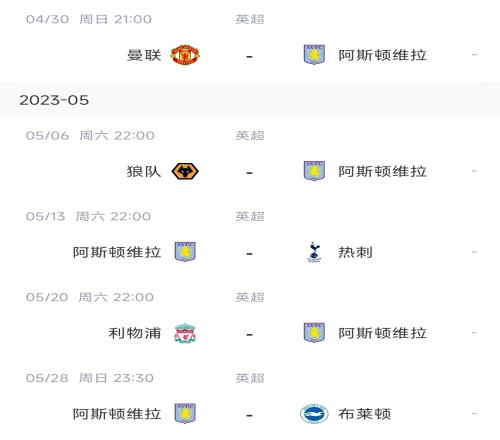The height and width of the screenshot is (440, 500).
Task: Select the 热刺 team name
Action: point(355,252)
